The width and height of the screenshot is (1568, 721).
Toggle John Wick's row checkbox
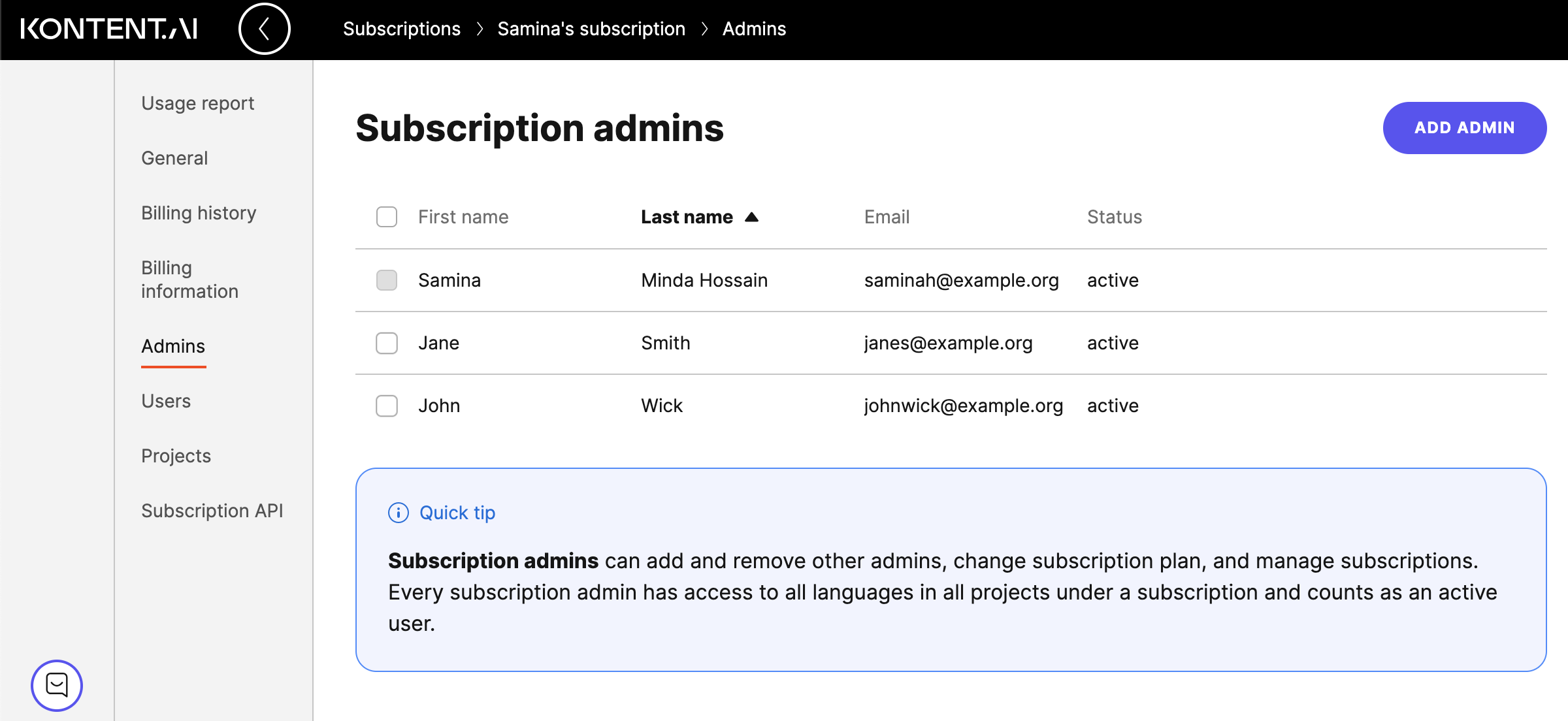387,406
